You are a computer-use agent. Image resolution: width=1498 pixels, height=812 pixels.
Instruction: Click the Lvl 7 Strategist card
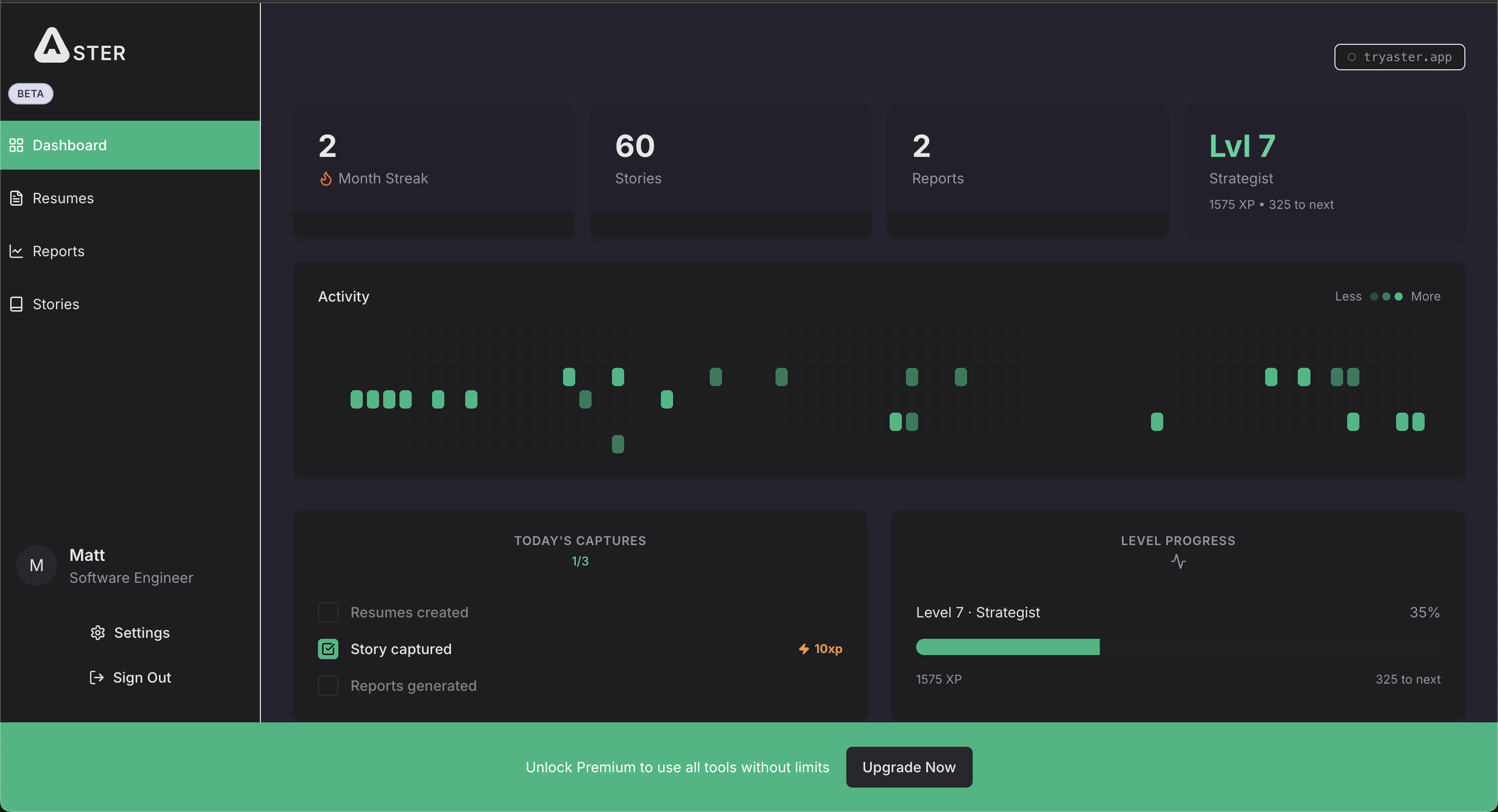(x=1324, y=170)
